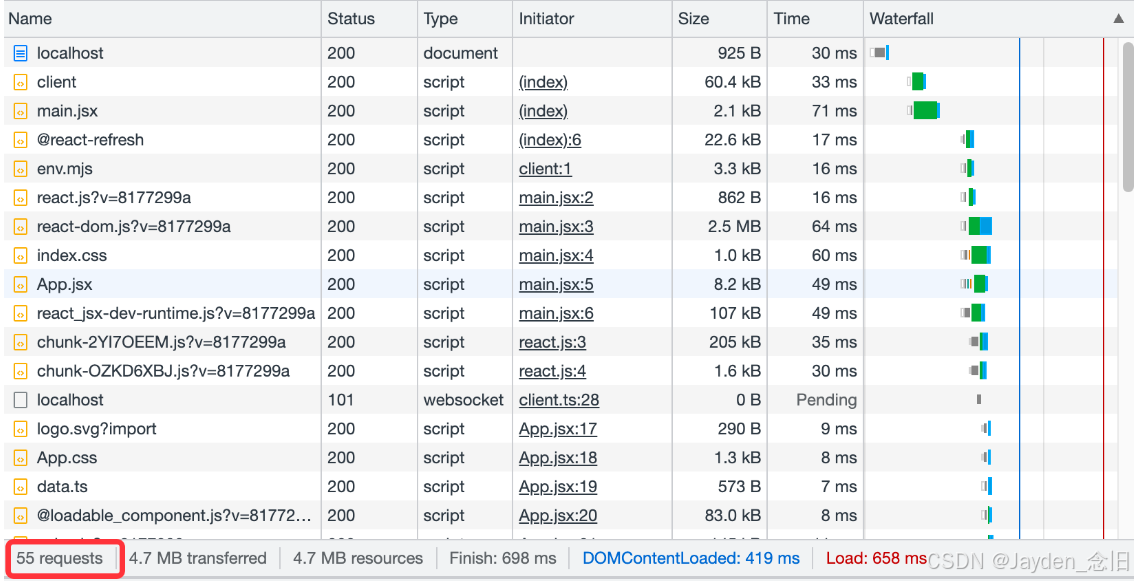1134x581 pixels.
Task: Sort requests by the Name column header
Action: (x=162, y=19)
